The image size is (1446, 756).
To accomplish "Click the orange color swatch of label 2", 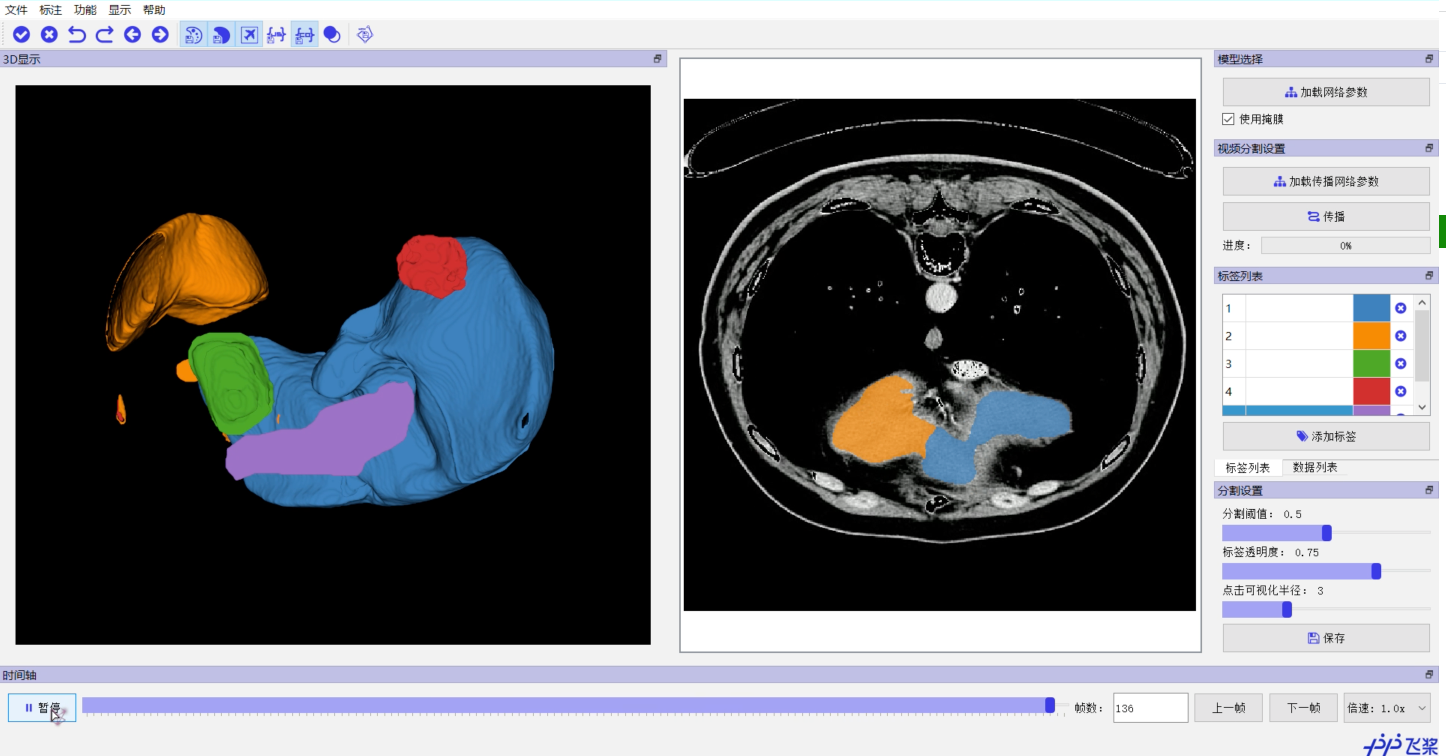I will pyautogui.click(x=1372, y=336).
